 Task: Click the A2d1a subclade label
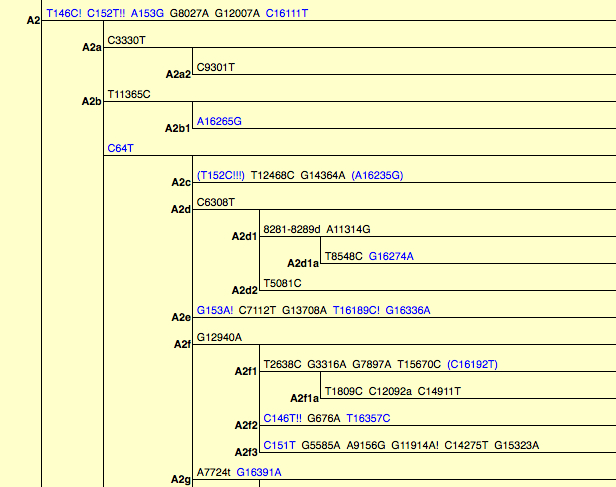(303, 263)
